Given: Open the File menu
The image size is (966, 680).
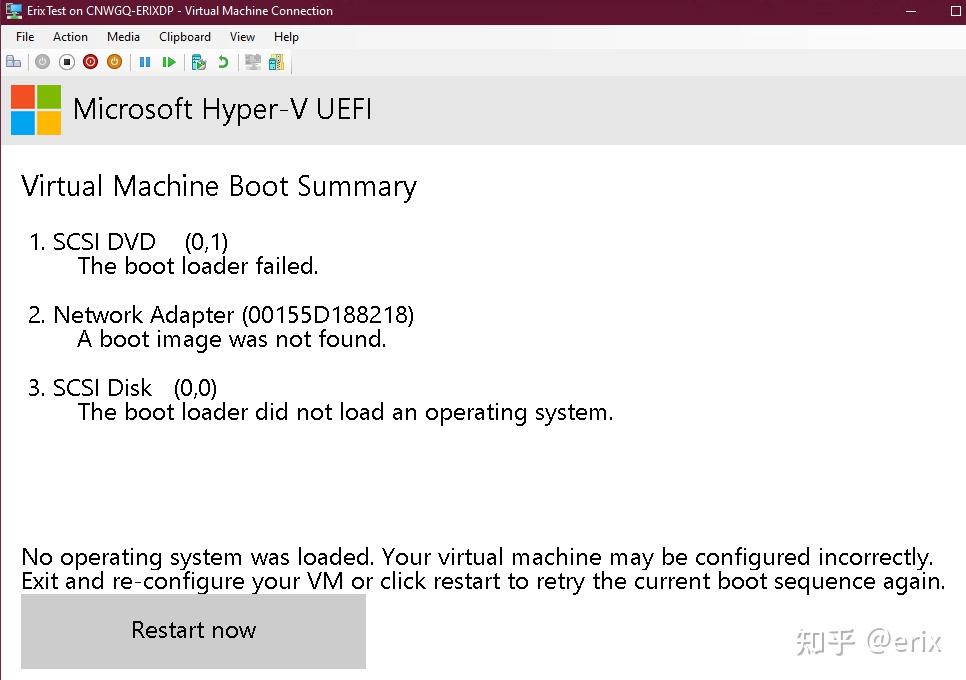Looking at the screenshot, I should [25, 37].
